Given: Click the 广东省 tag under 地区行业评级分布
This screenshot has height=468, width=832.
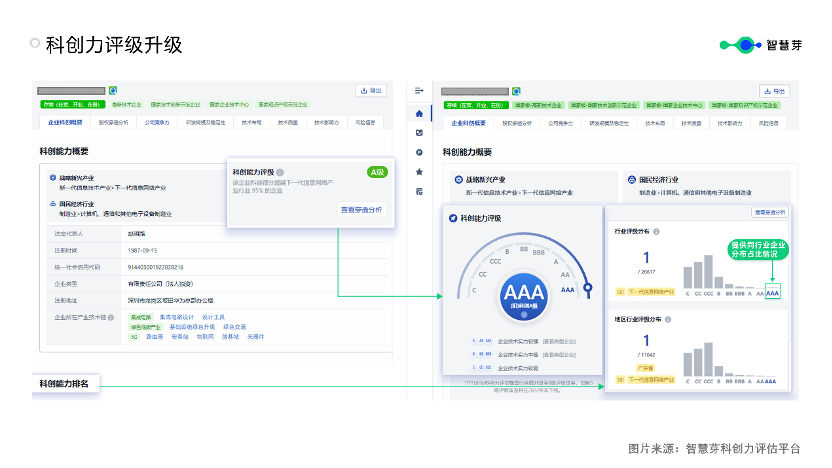Looking at the screenshot, I should (645, 368).
